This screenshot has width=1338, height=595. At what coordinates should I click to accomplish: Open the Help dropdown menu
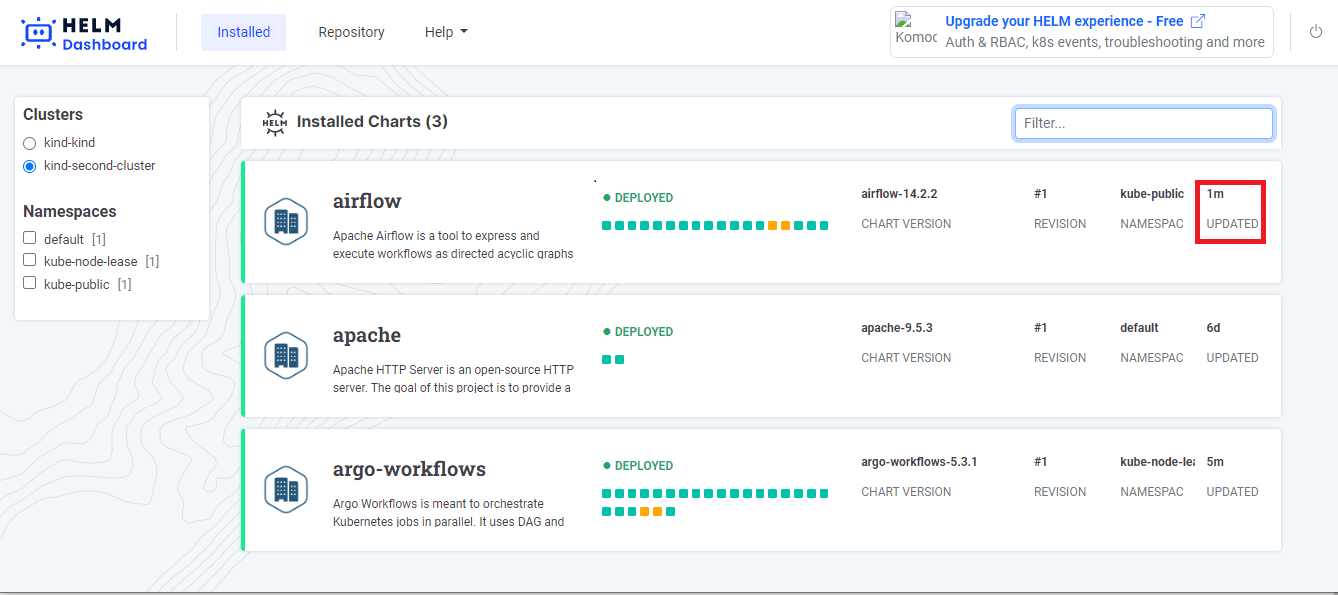point(446,32)
